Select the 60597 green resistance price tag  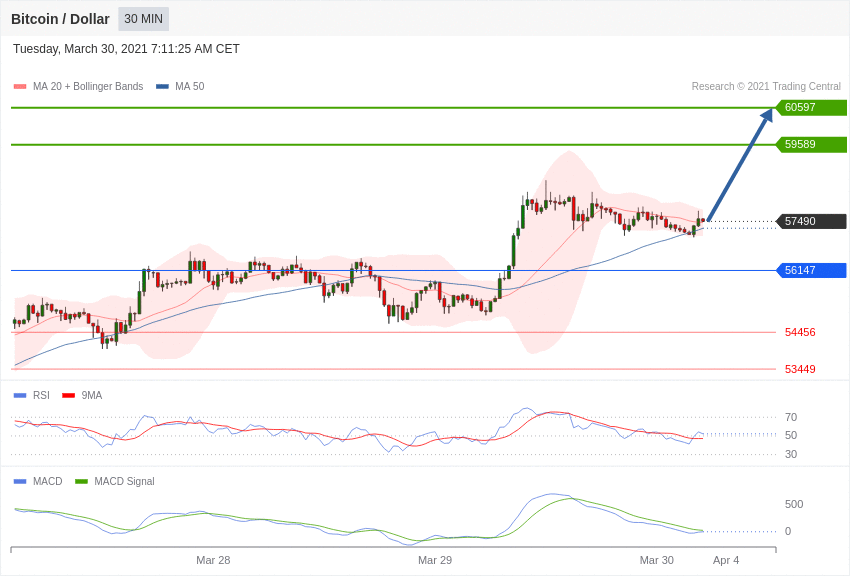pyautogui.click(x=811, y=108)
